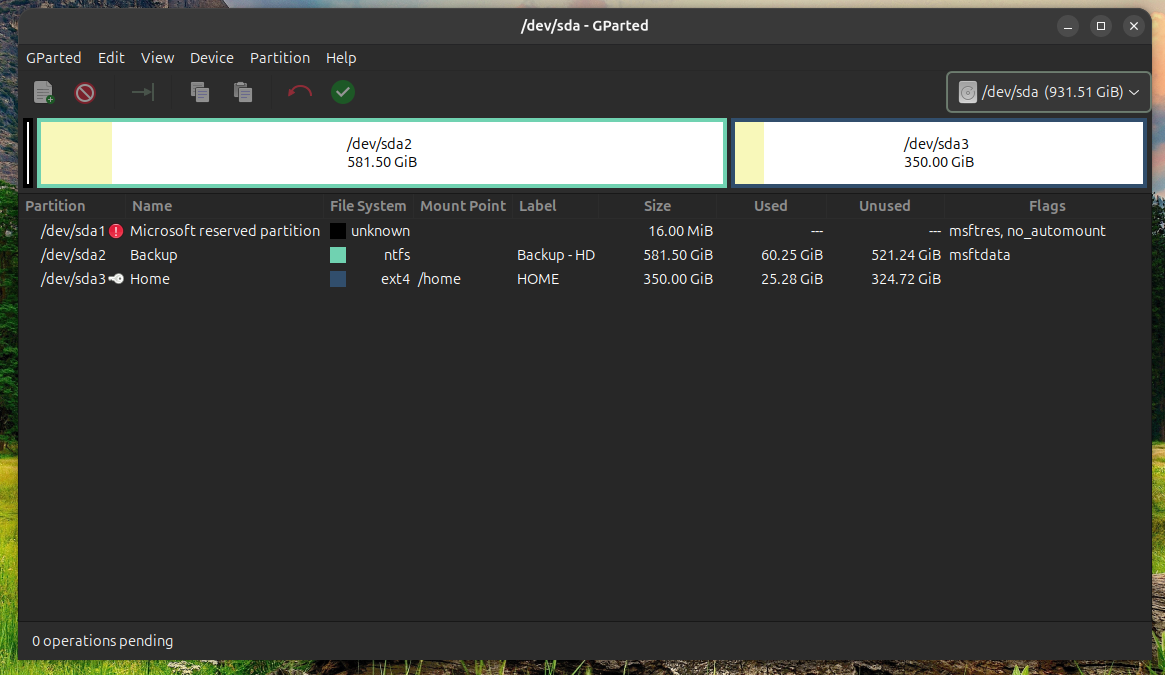The width and height of the screenshot is (1165, 675).
Task: Open the /dev/sda device selector dropdown
Action: tap(1048, 92)
